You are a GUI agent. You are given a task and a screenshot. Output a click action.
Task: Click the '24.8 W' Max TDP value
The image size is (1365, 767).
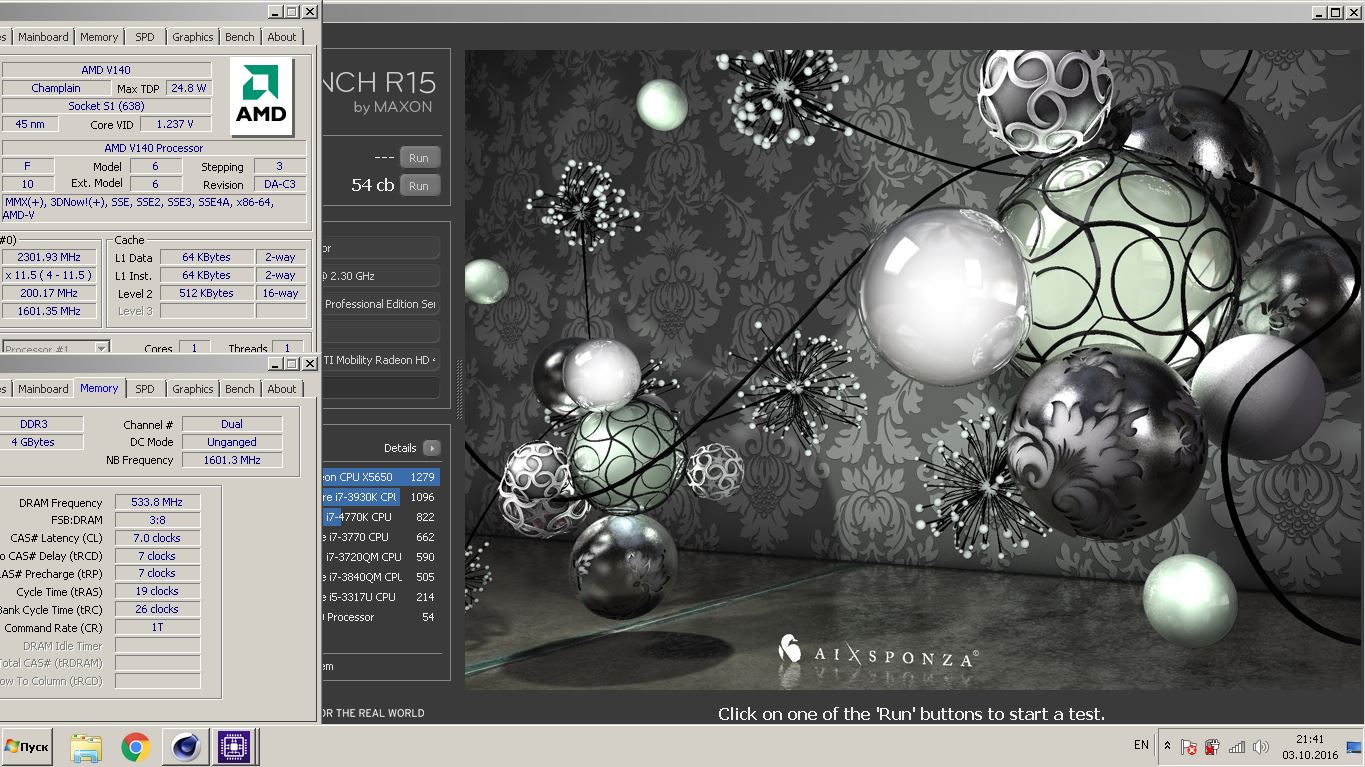[x=188, y=88]
